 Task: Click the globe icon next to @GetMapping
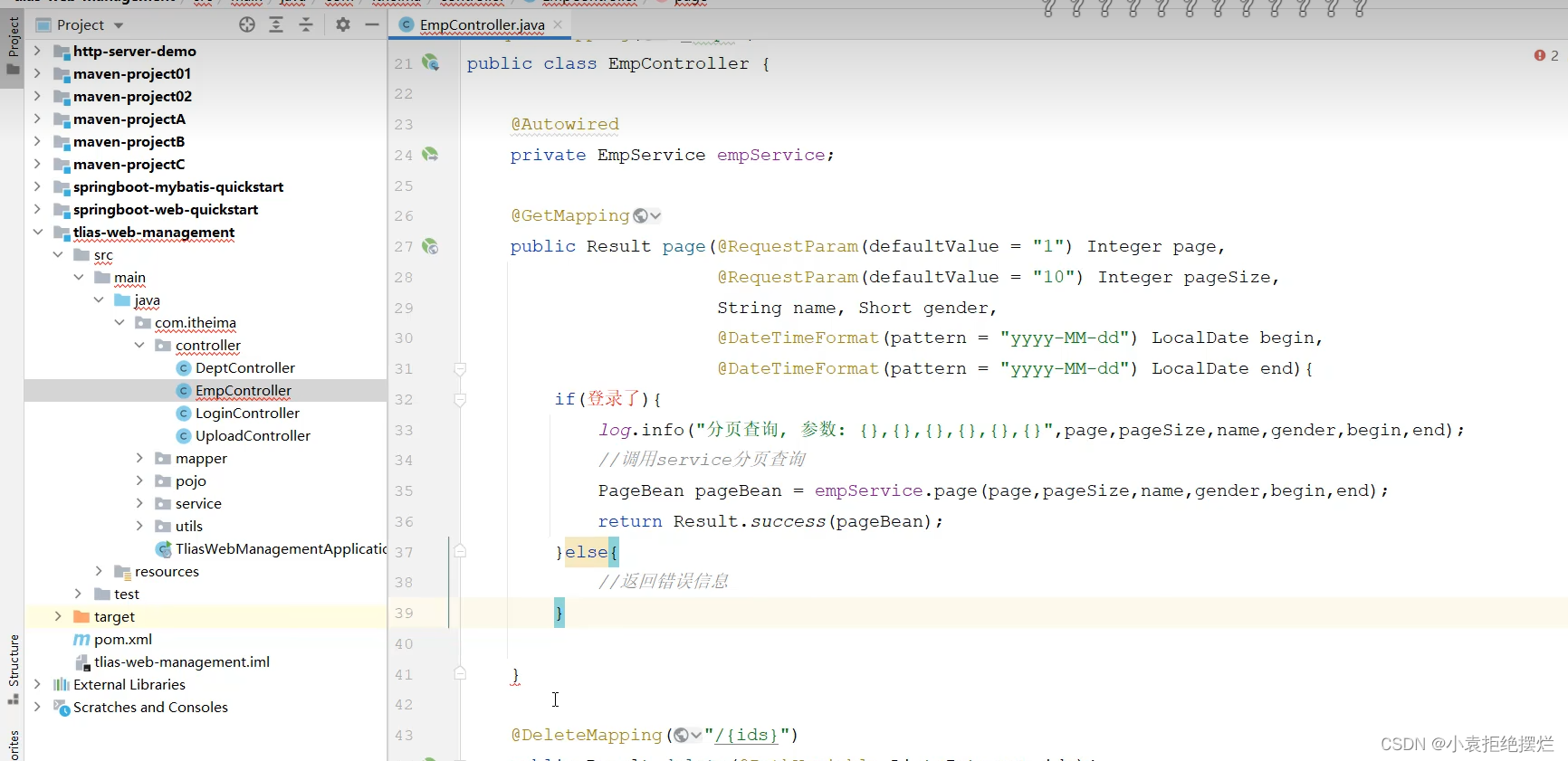click(x=640, y=215)
